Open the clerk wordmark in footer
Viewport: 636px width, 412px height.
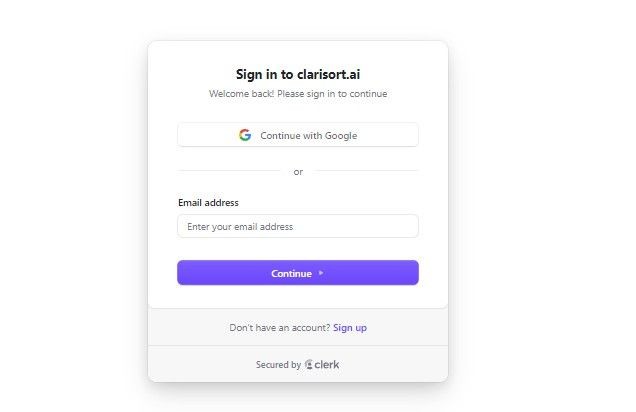click(x=327, y=365)
